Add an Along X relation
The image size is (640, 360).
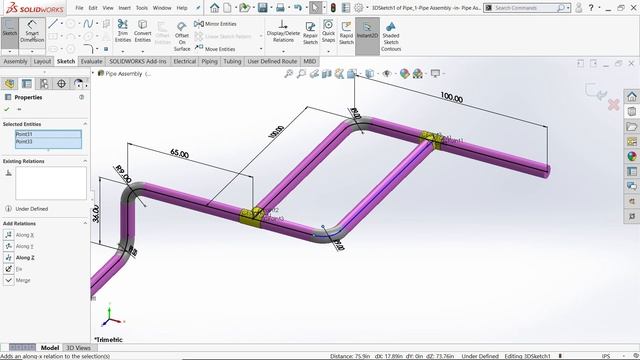(19, 235)
